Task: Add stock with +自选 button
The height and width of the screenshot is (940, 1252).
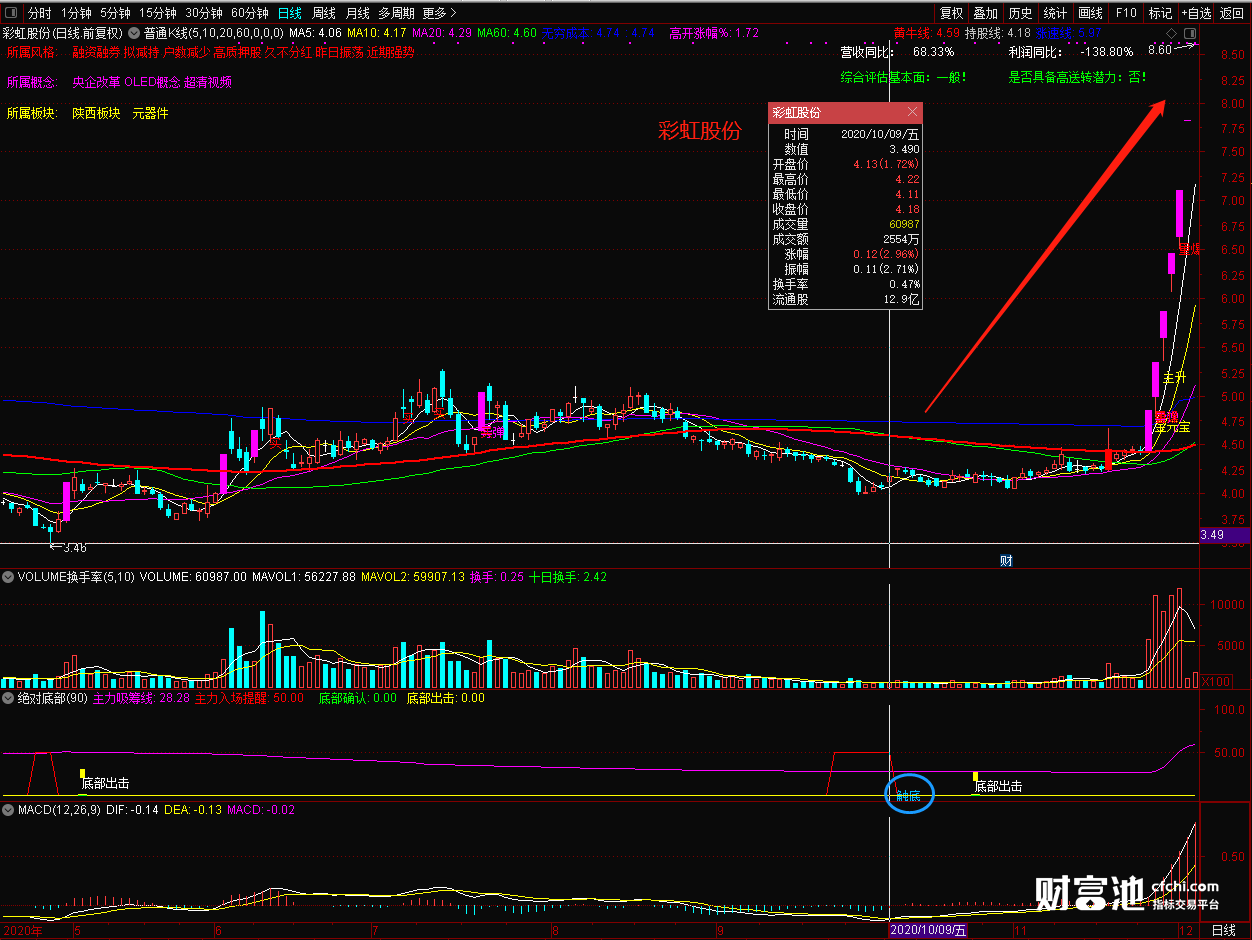Action: tap(1196, 13)
